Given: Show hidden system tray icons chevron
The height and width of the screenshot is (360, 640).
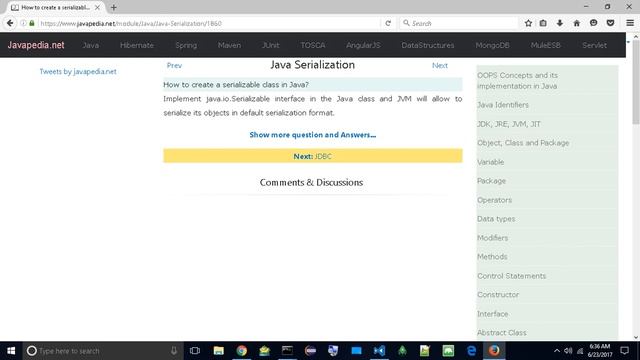Looking at the screenshot, I should [x=557, y=351].
